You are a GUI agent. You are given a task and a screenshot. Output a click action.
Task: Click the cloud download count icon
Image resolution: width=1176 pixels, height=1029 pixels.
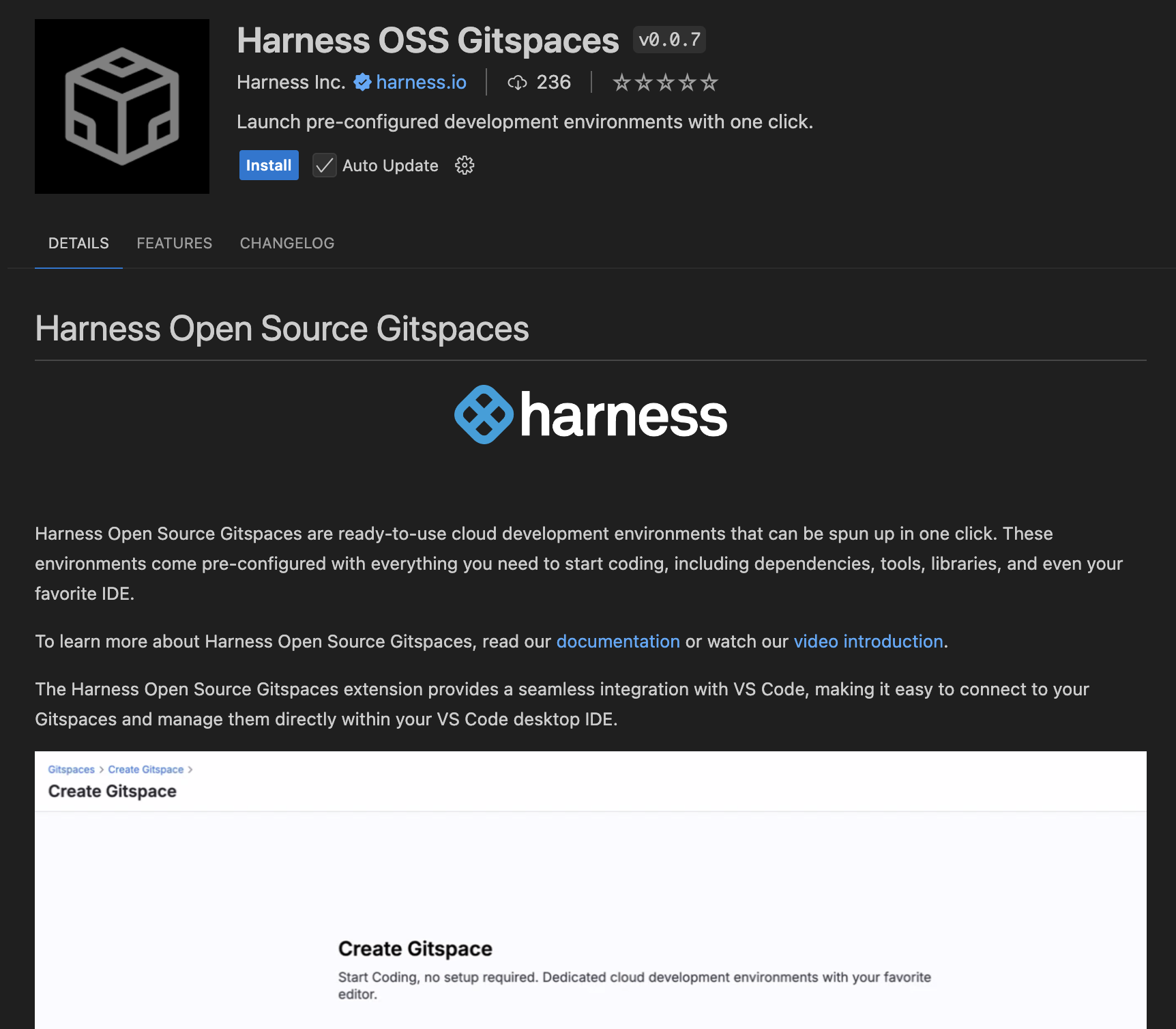point(517,83)
